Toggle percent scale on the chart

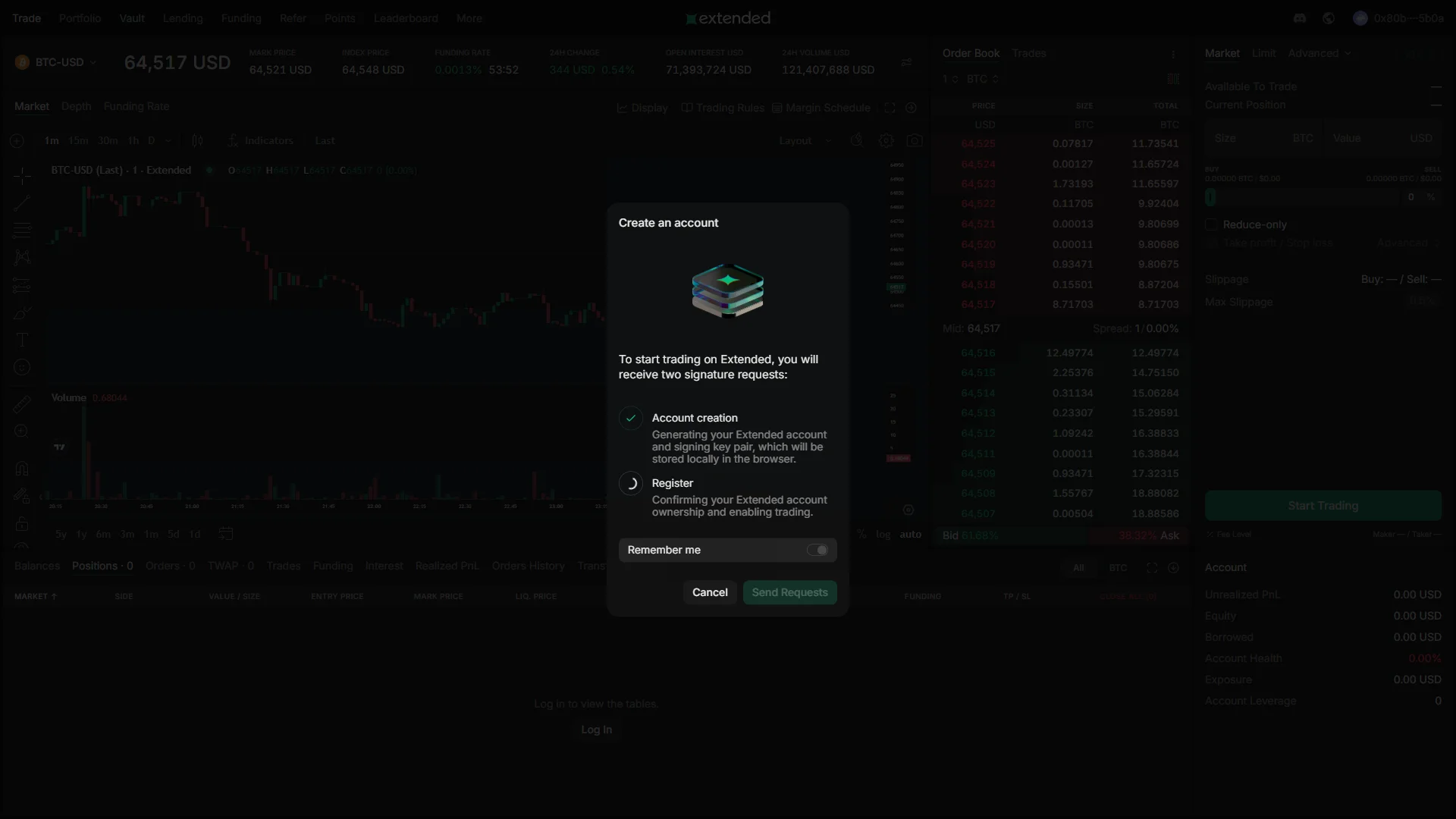pos(861,535)
